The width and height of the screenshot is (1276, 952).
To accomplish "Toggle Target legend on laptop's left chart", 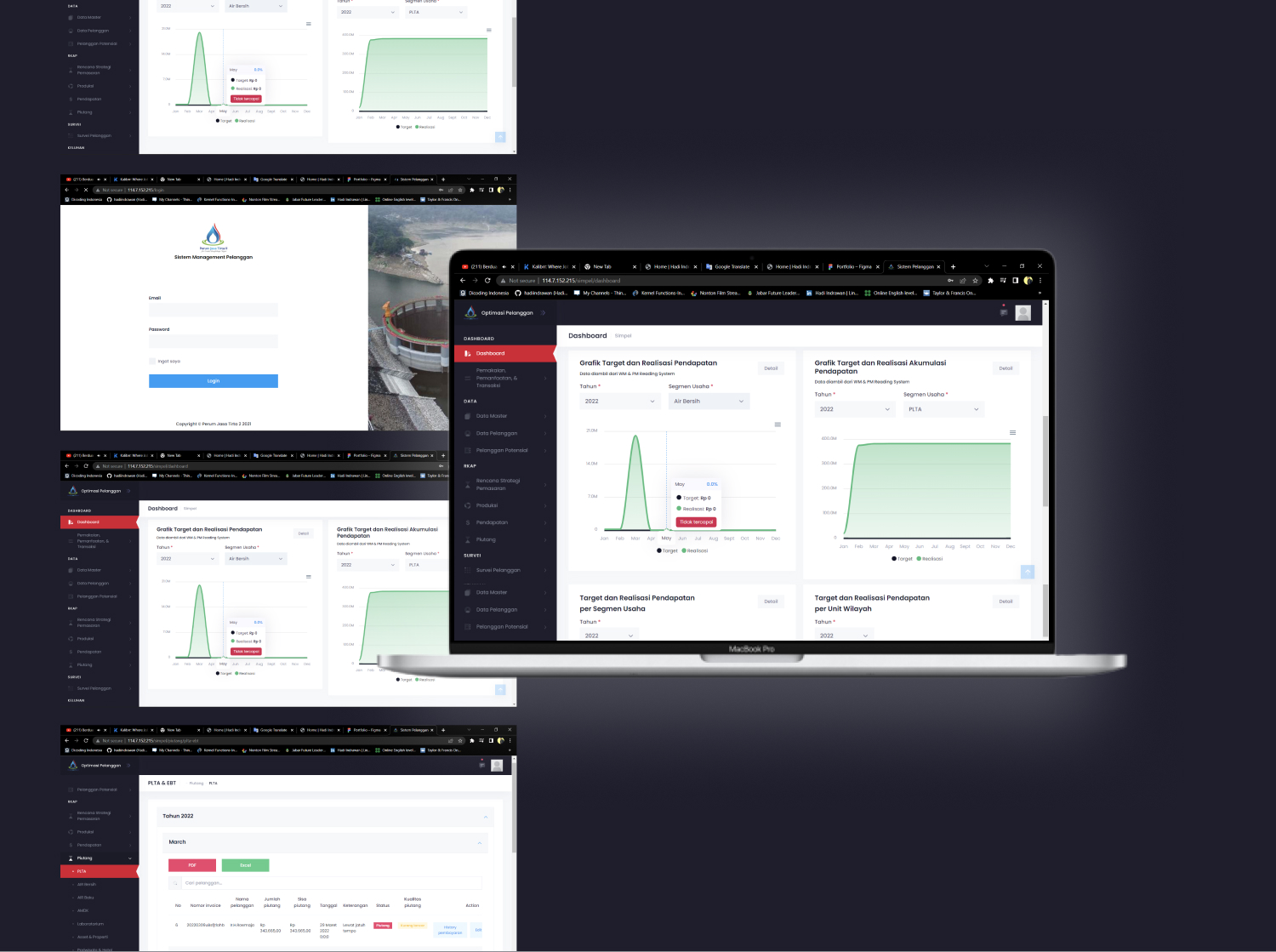I will [667, 550].
